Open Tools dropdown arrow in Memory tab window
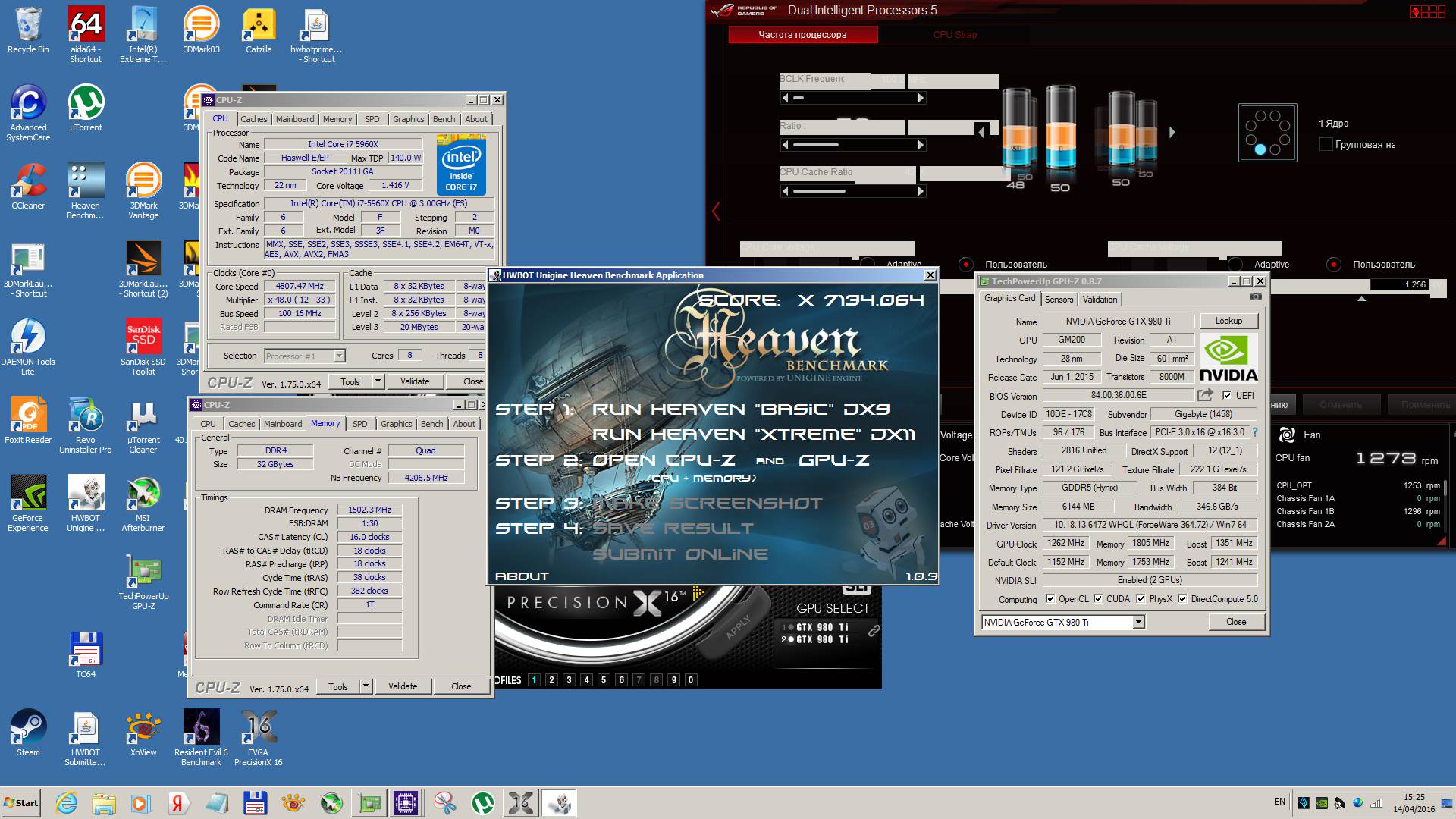 pos(366,686)
